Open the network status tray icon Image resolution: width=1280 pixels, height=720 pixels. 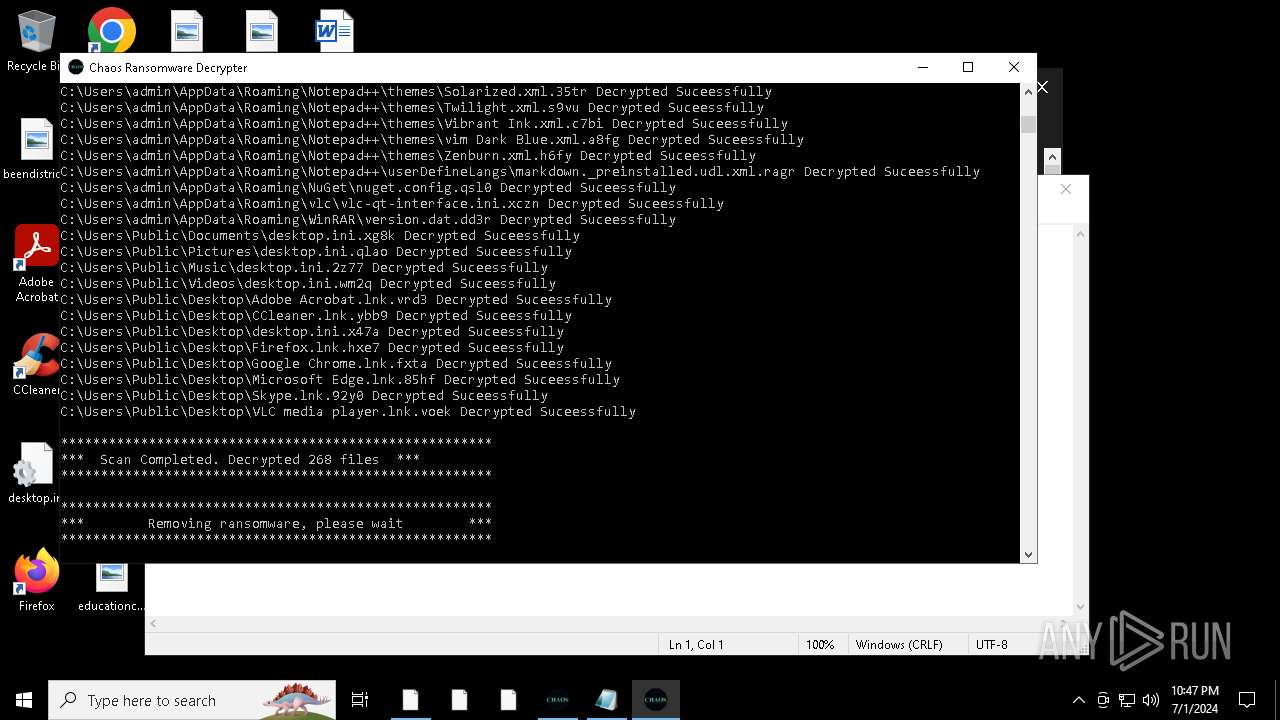click(1127, 700)
